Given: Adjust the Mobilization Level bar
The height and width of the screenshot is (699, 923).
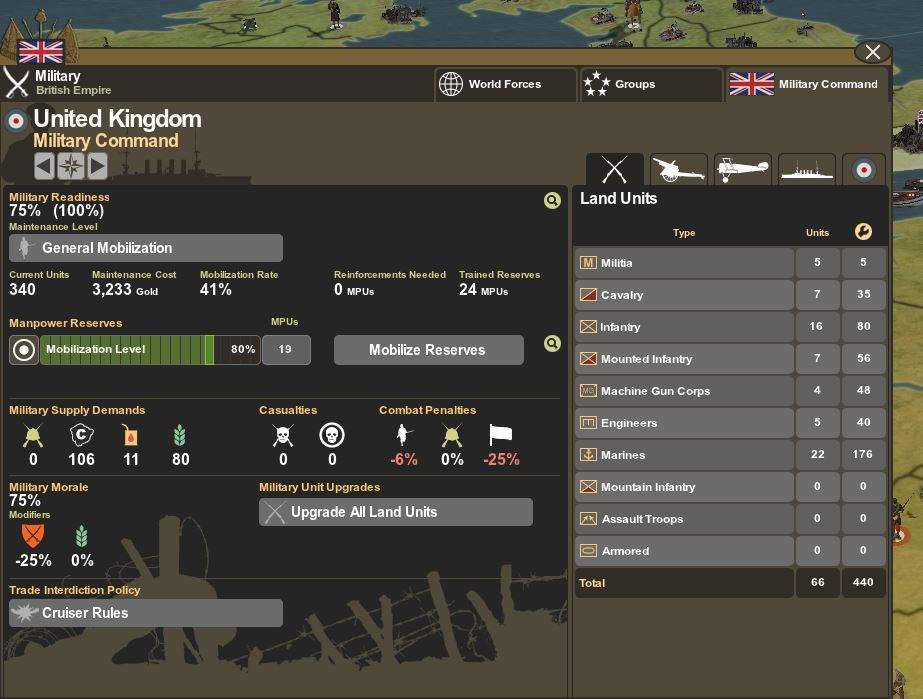Looking at the screenshot, I should [150, 350].
